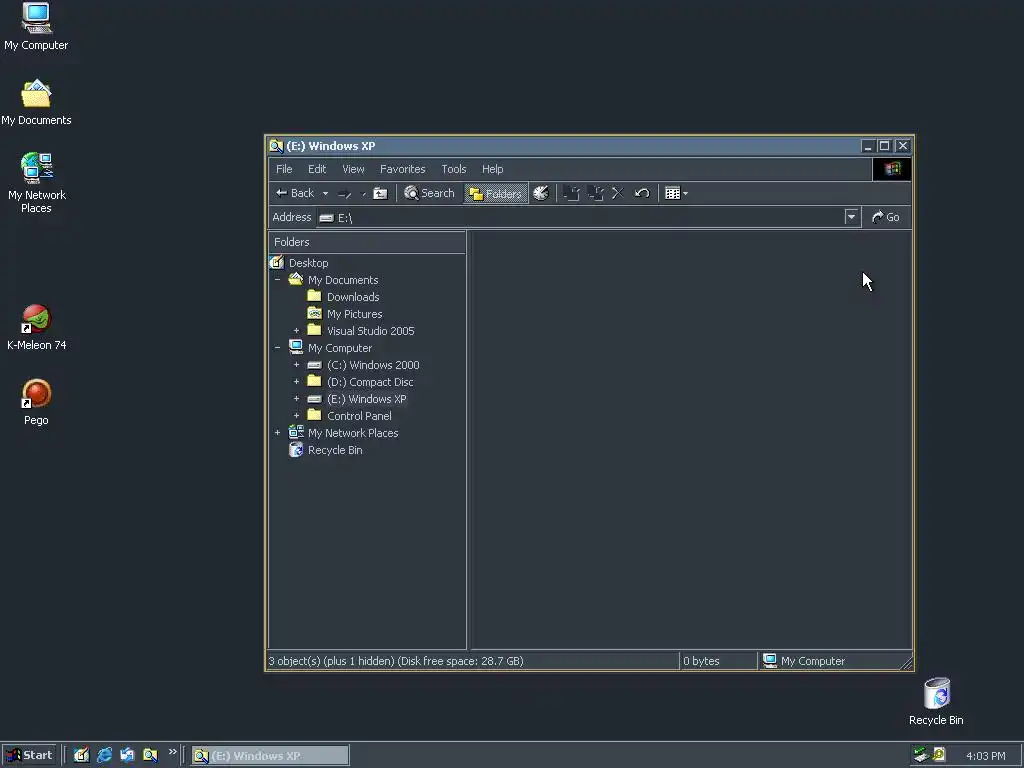
Task: Open Recycle Bin desktop icon
Action: click(936, 702)
